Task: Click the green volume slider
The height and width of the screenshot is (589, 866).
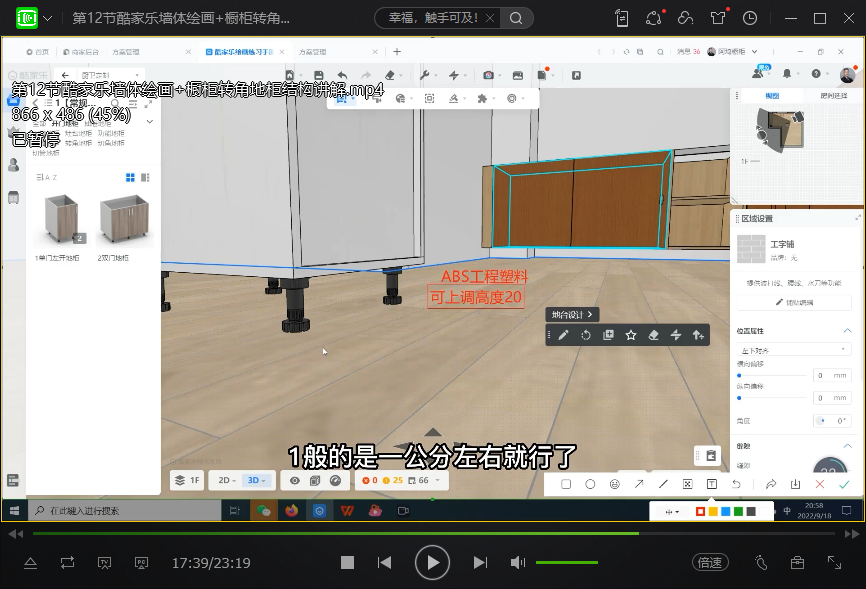Action: click(x=567, y=562)
